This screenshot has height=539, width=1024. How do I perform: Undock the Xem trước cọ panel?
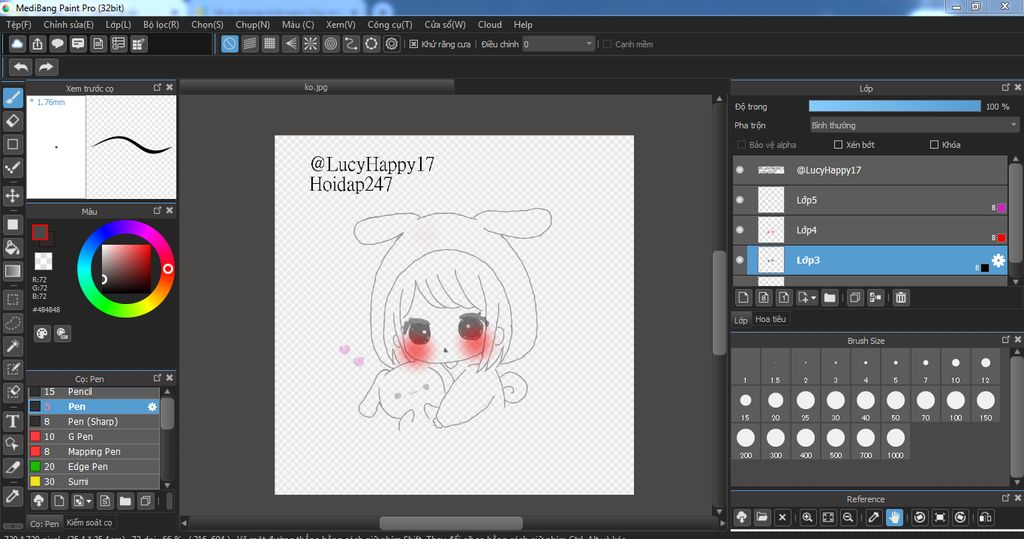point(157,87)
